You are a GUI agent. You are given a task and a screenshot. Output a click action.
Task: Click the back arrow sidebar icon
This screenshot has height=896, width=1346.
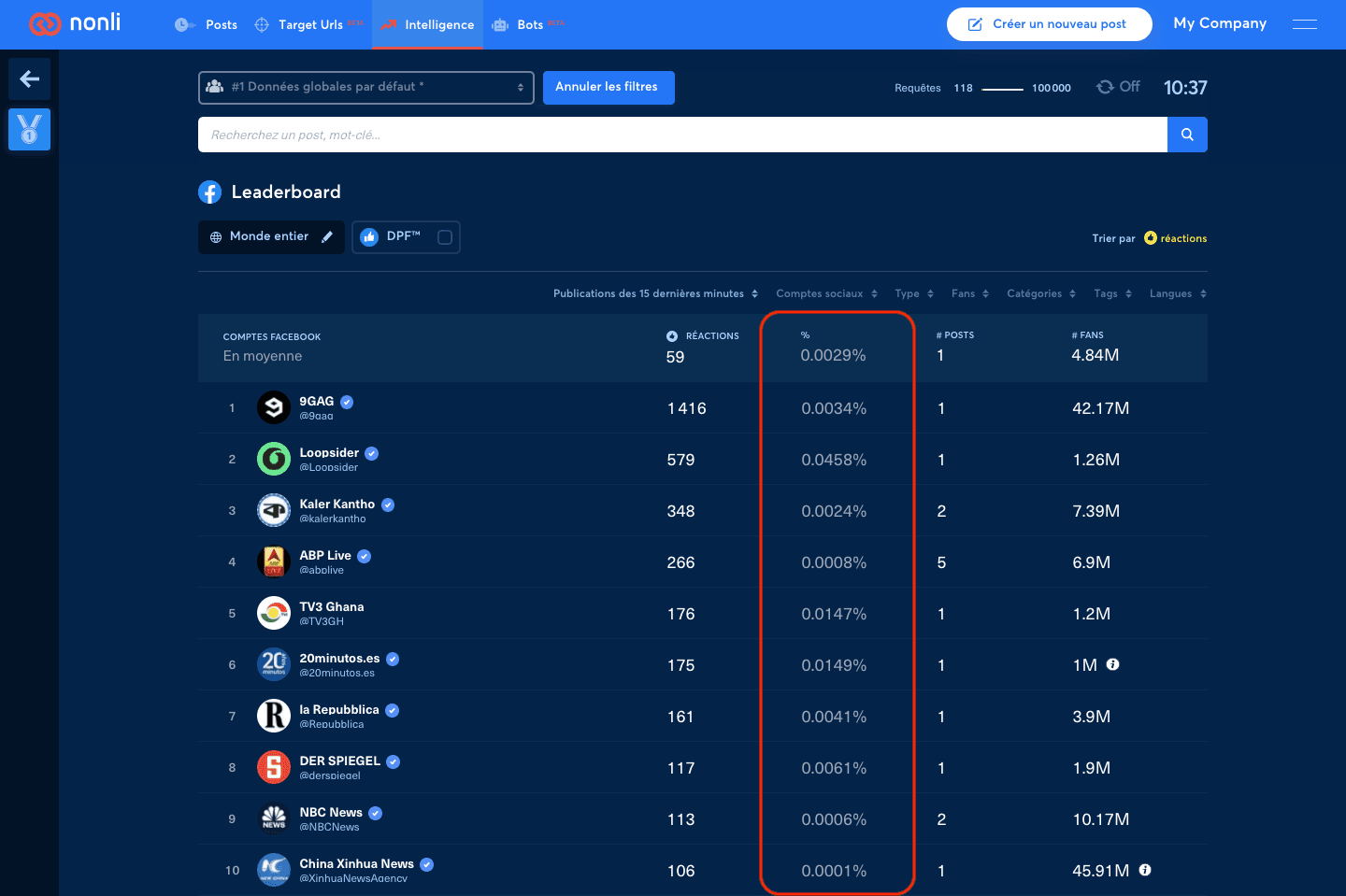coord(29,79)
